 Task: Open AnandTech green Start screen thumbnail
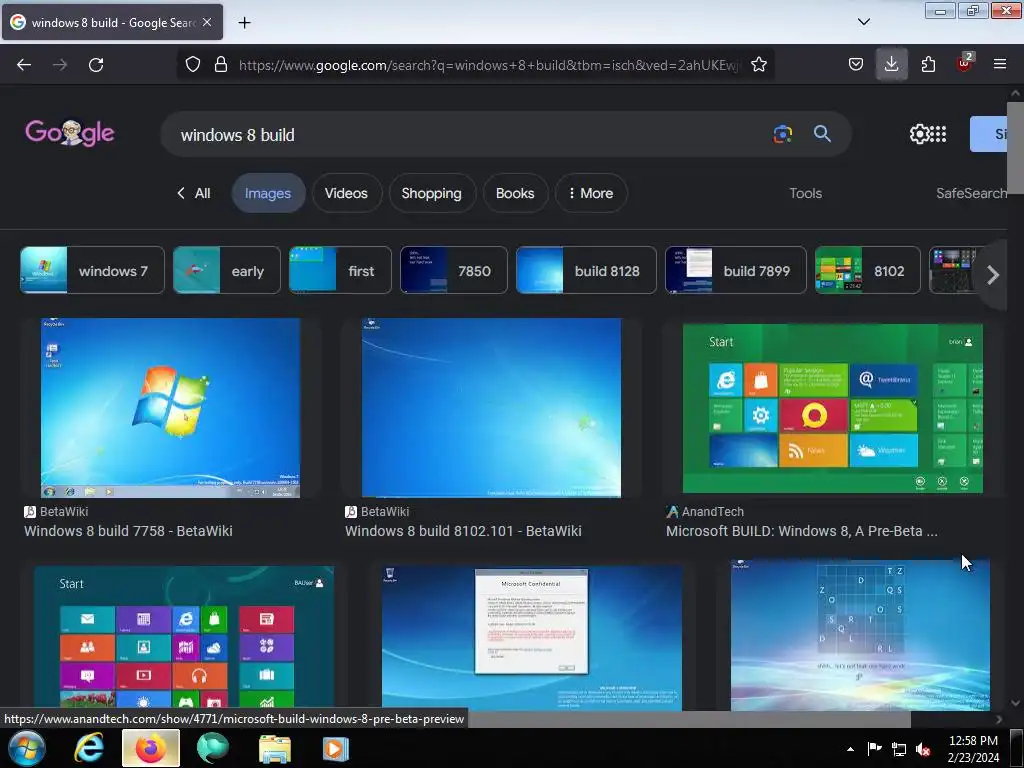pos(833,408)
